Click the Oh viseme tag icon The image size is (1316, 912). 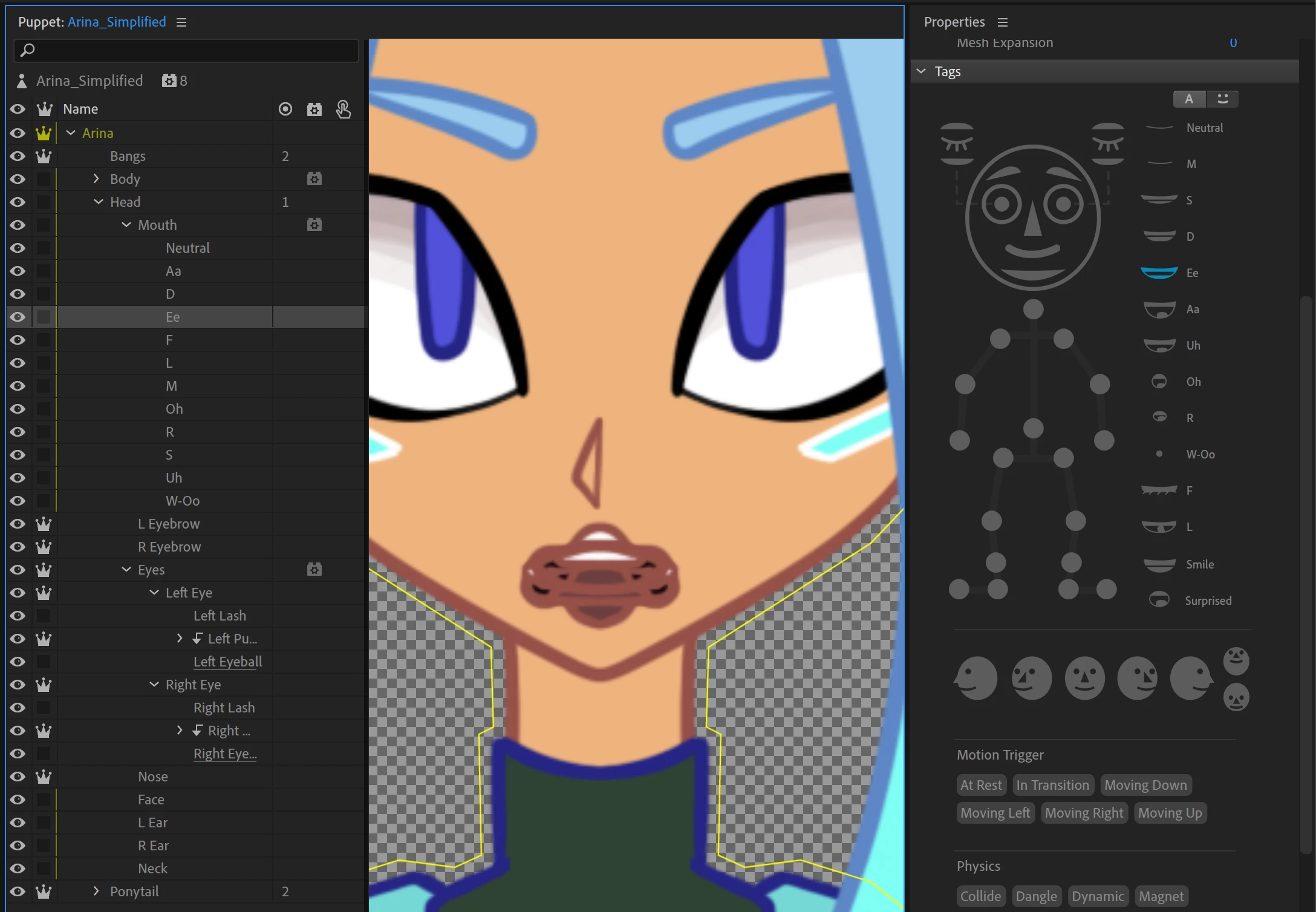(x=1159, y=382)
